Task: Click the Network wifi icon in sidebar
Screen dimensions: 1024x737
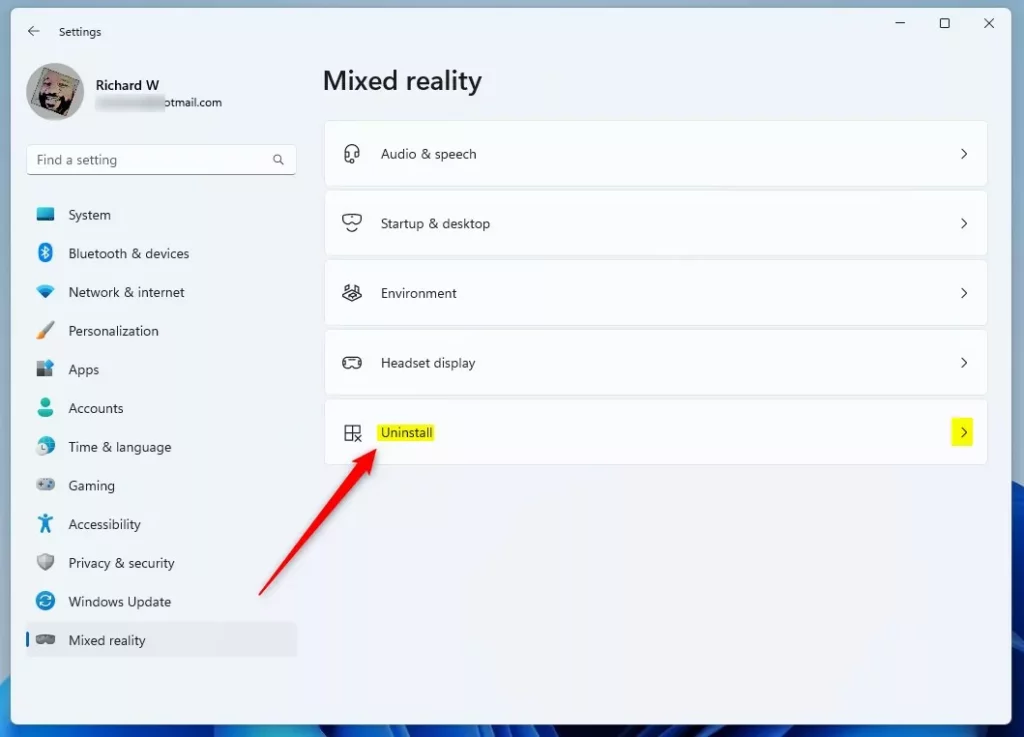Action: point(45,291)
